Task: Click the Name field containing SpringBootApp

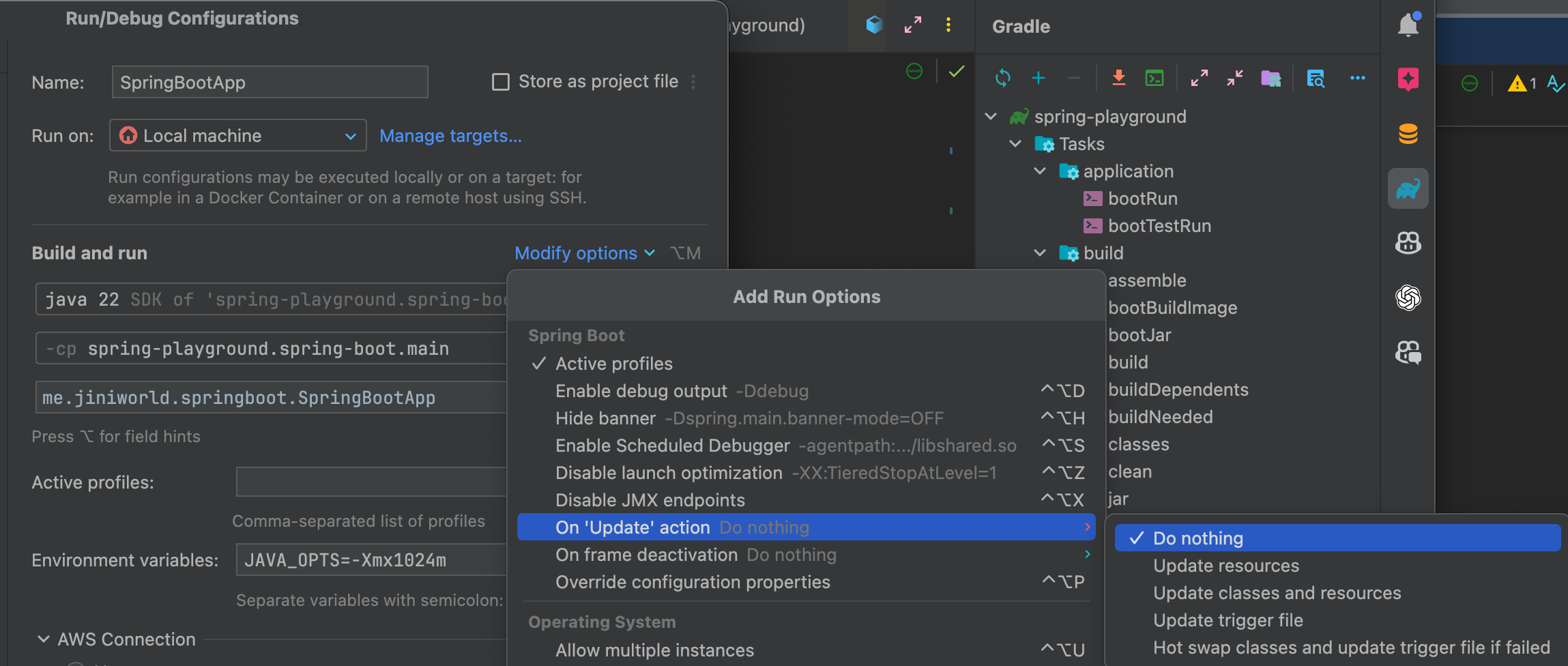Action: [270, 82]
